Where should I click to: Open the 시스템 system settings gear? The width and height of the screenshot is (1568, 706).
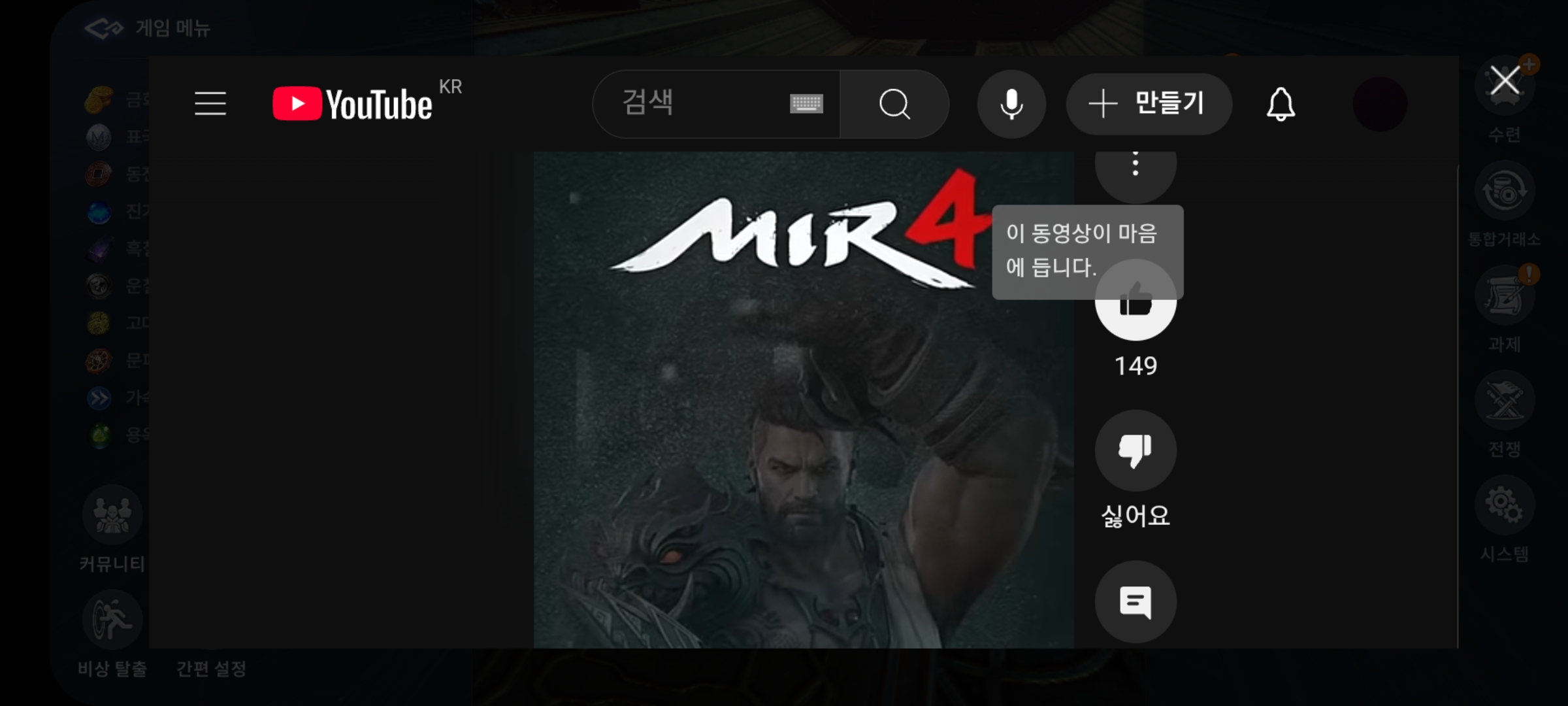tap(1505, 505)
